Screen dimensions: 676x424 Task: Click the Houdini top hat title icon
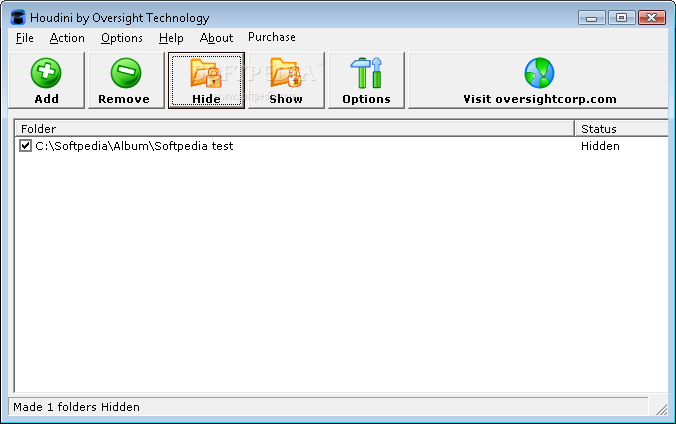18,18
